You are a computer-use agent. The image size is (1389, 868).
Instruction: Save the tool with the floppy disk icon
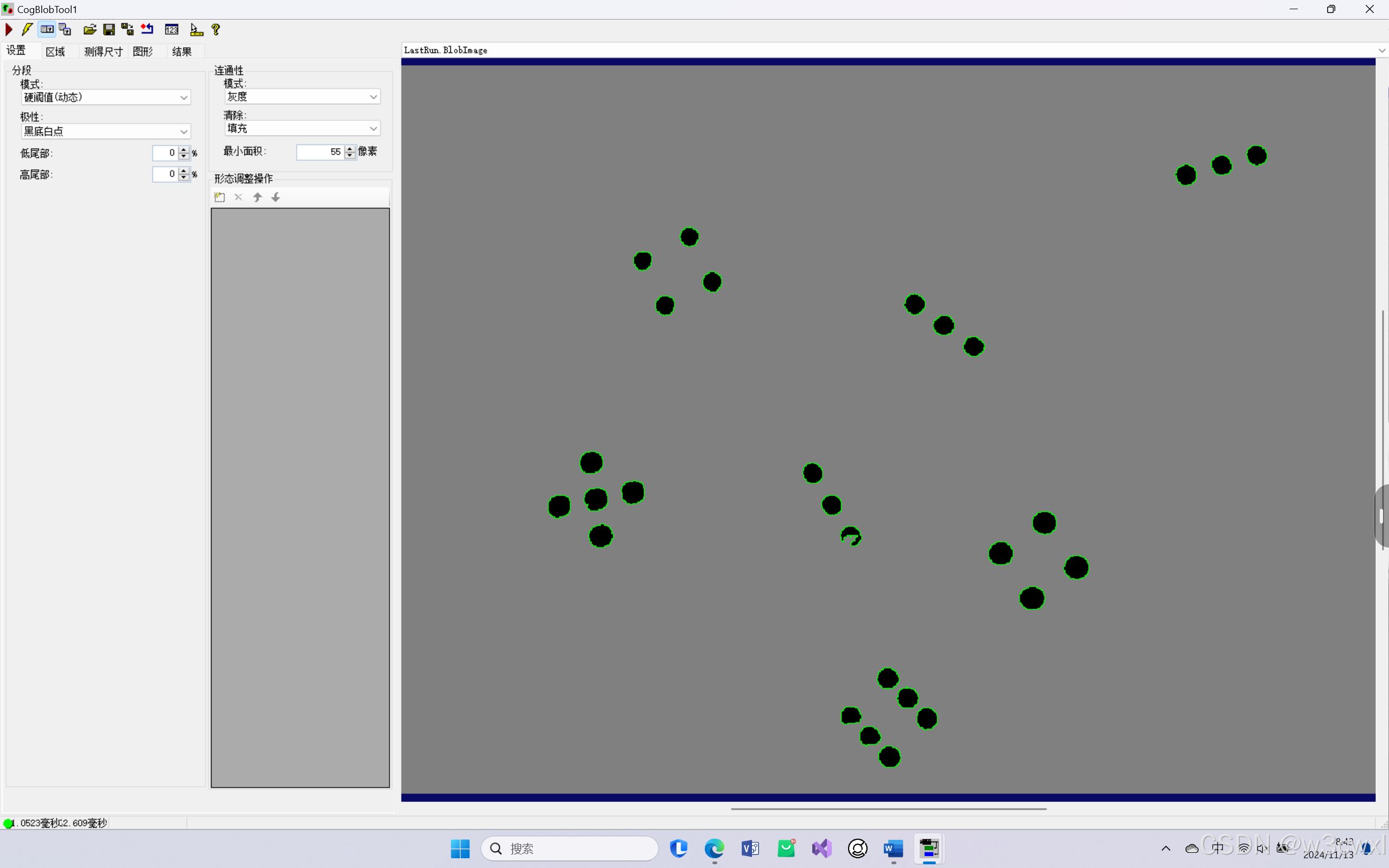point(109,29)
